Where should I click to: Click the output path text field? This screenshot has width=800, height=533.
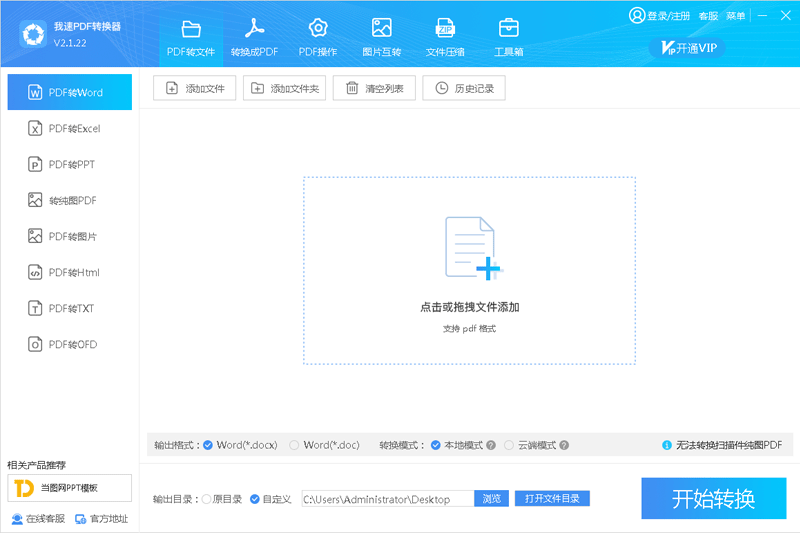[386, 499]
